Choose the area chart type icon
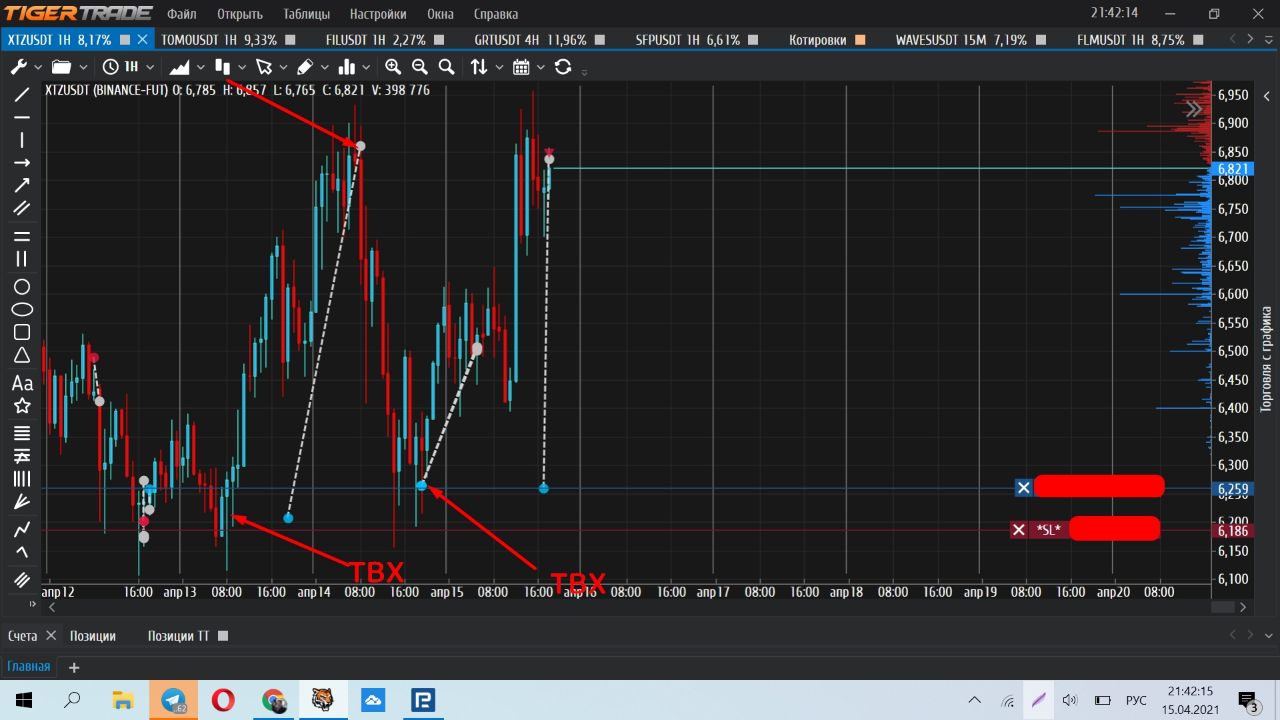The width and height of the screenshot is (1280, 720). click(180, 67)
